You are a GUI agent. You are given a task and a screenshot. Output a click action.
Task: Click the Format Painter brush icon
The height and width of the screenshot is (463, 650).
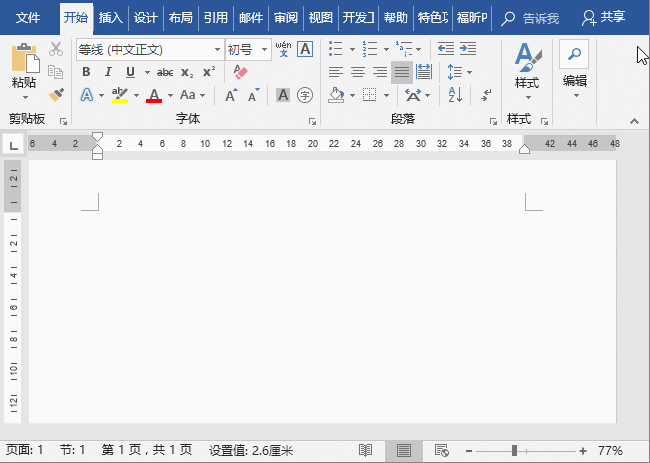pyautogui.click(x=56, y=95)
